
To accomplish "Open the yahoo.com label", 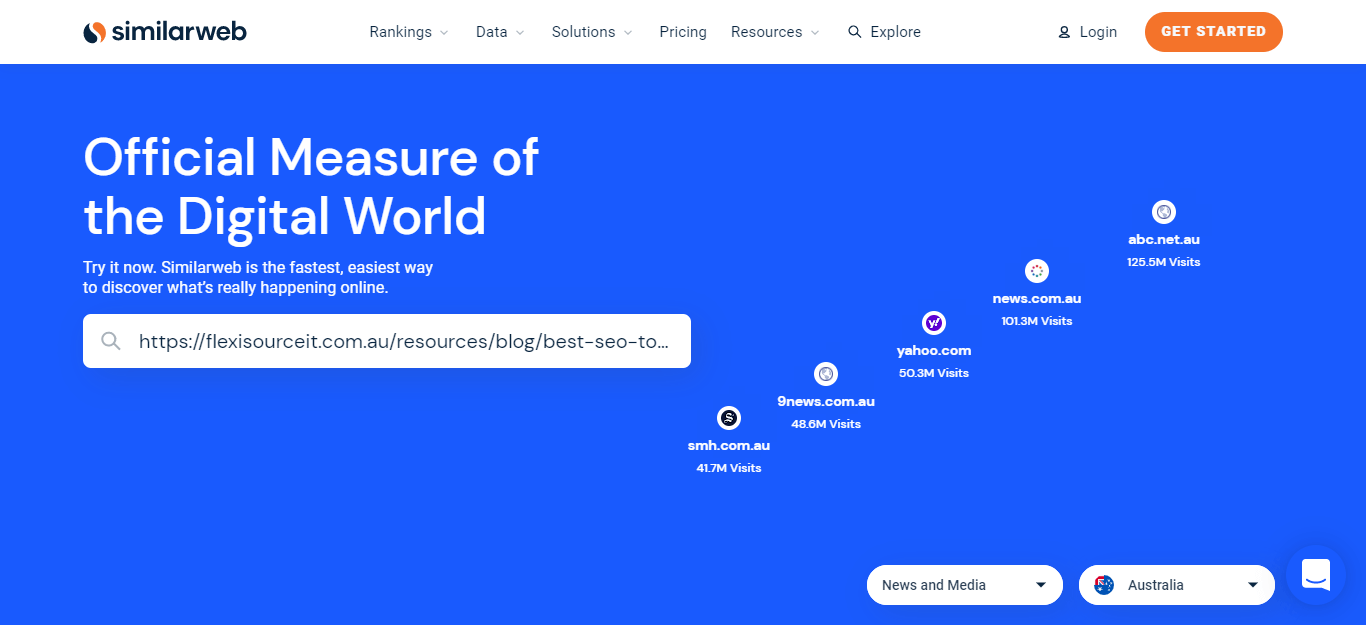I will 934,351.
